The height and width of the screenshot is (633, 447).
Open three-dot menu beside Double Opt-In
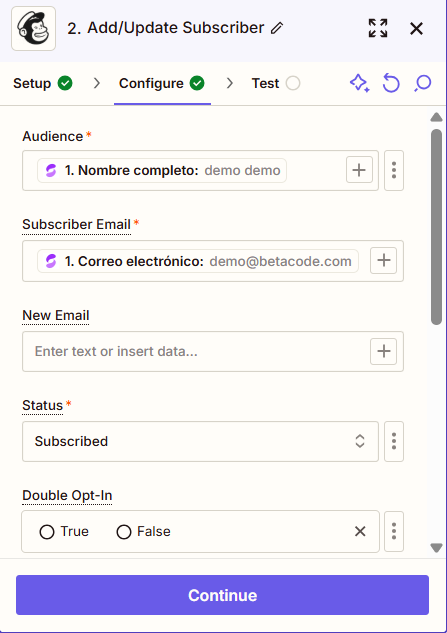tap(394, 531)
